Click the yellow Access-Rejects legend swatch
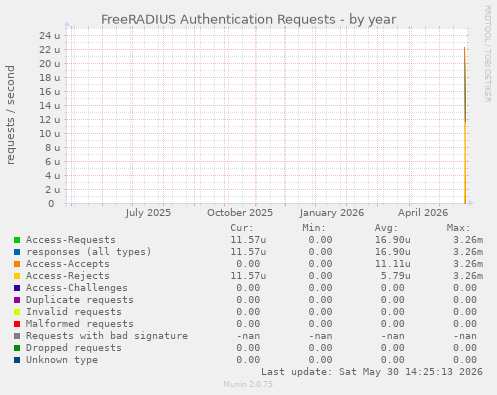 pos(17,276)
